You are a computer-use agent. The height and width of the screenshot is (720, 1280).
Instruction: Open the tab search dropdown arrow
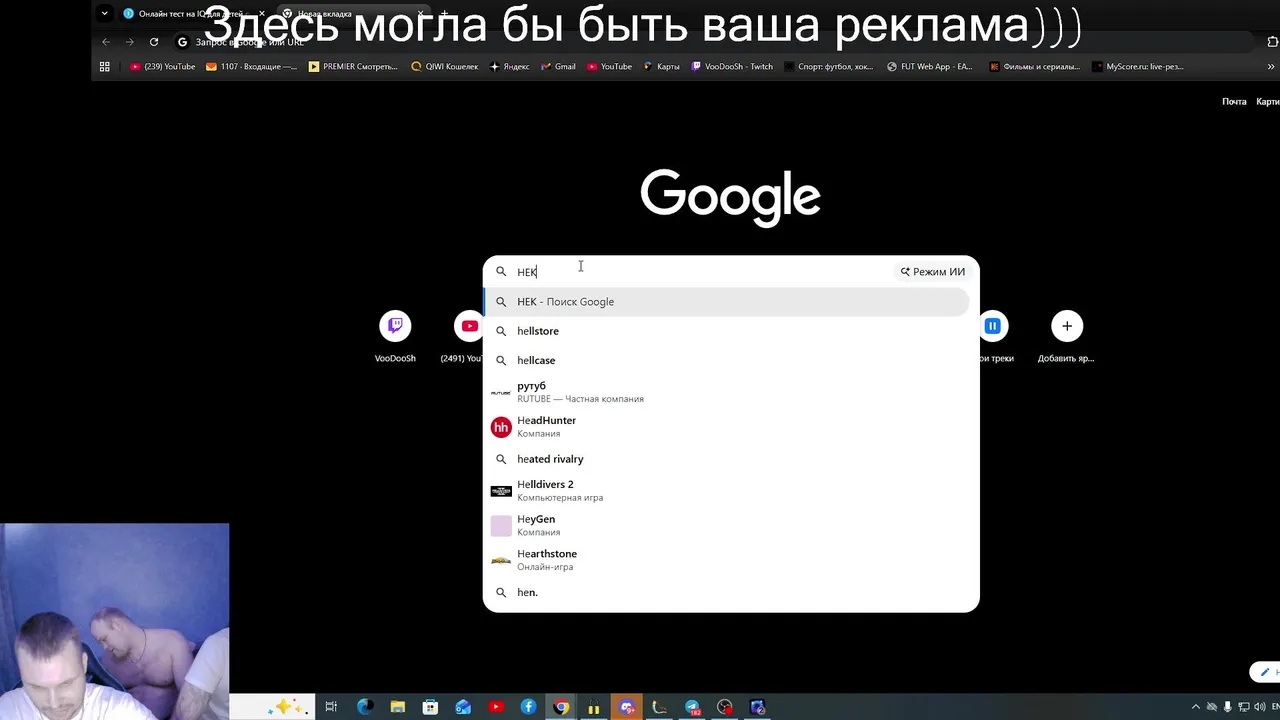(104, 14)
